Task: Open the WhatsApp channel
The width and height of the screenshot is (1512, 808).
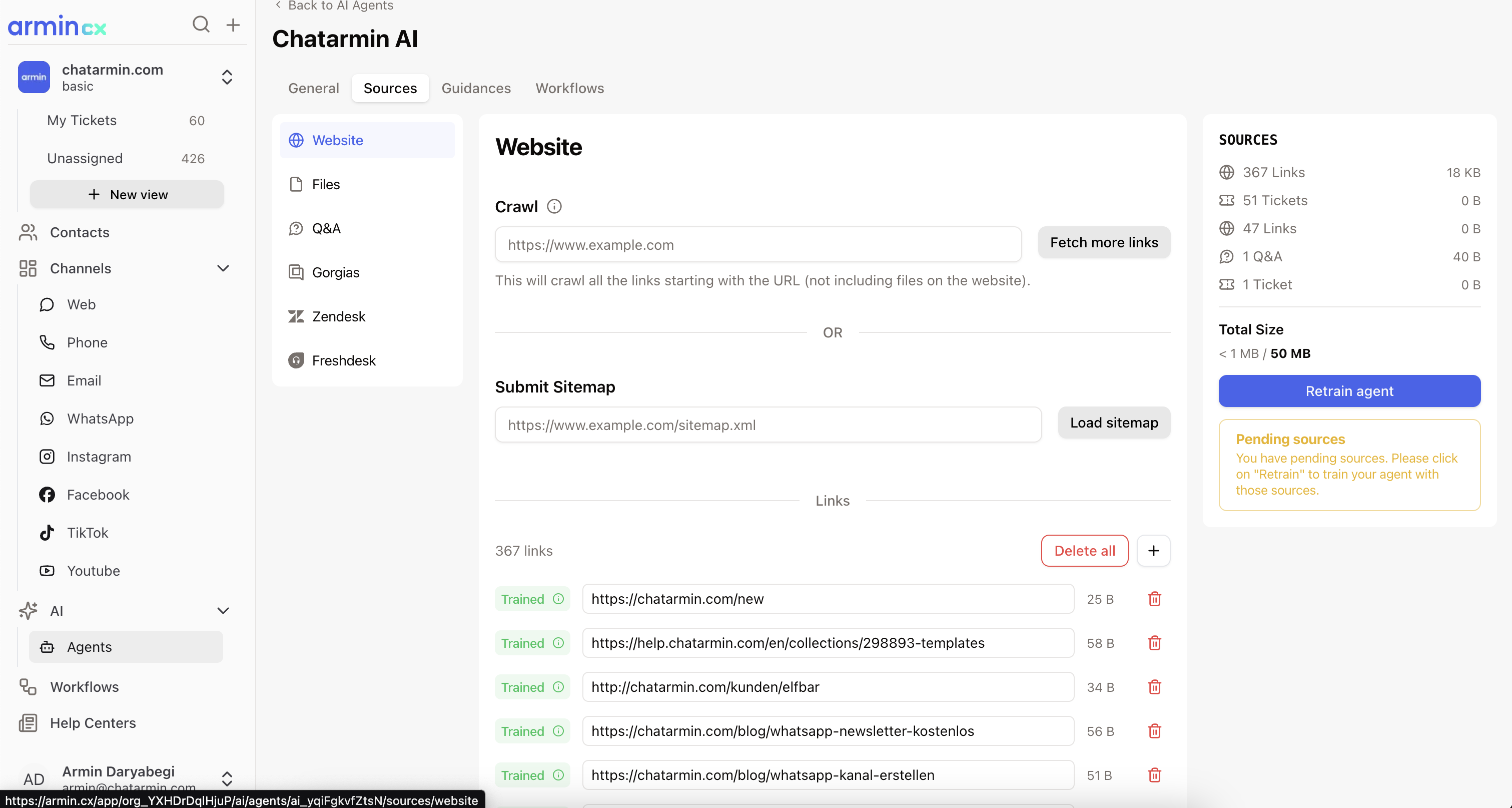Action: pos(100,419)
